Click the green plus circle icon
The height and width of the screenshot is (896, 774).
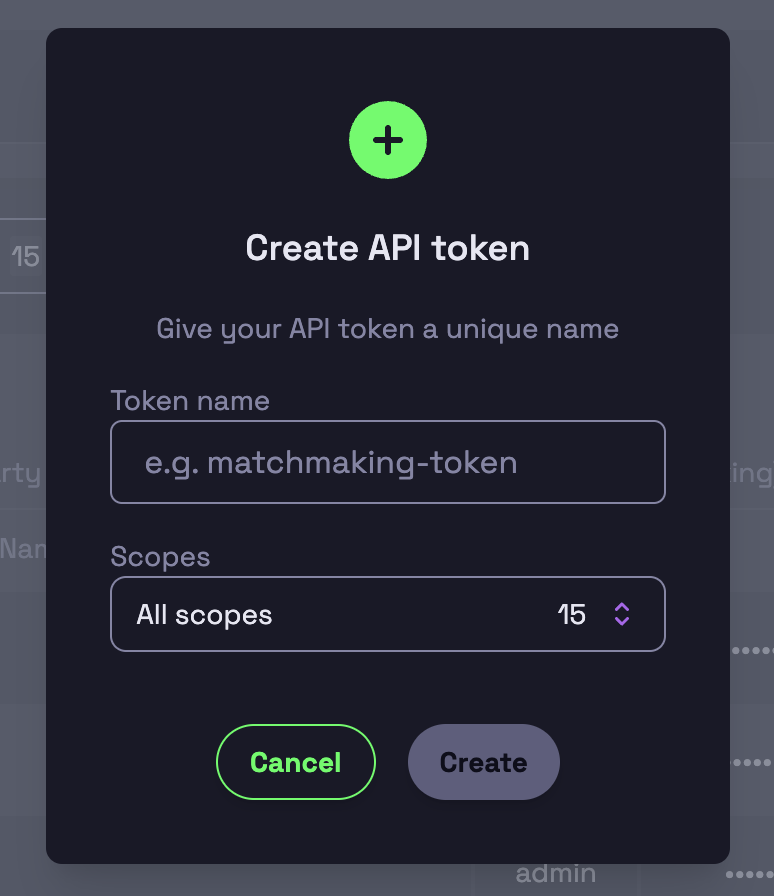388,140
